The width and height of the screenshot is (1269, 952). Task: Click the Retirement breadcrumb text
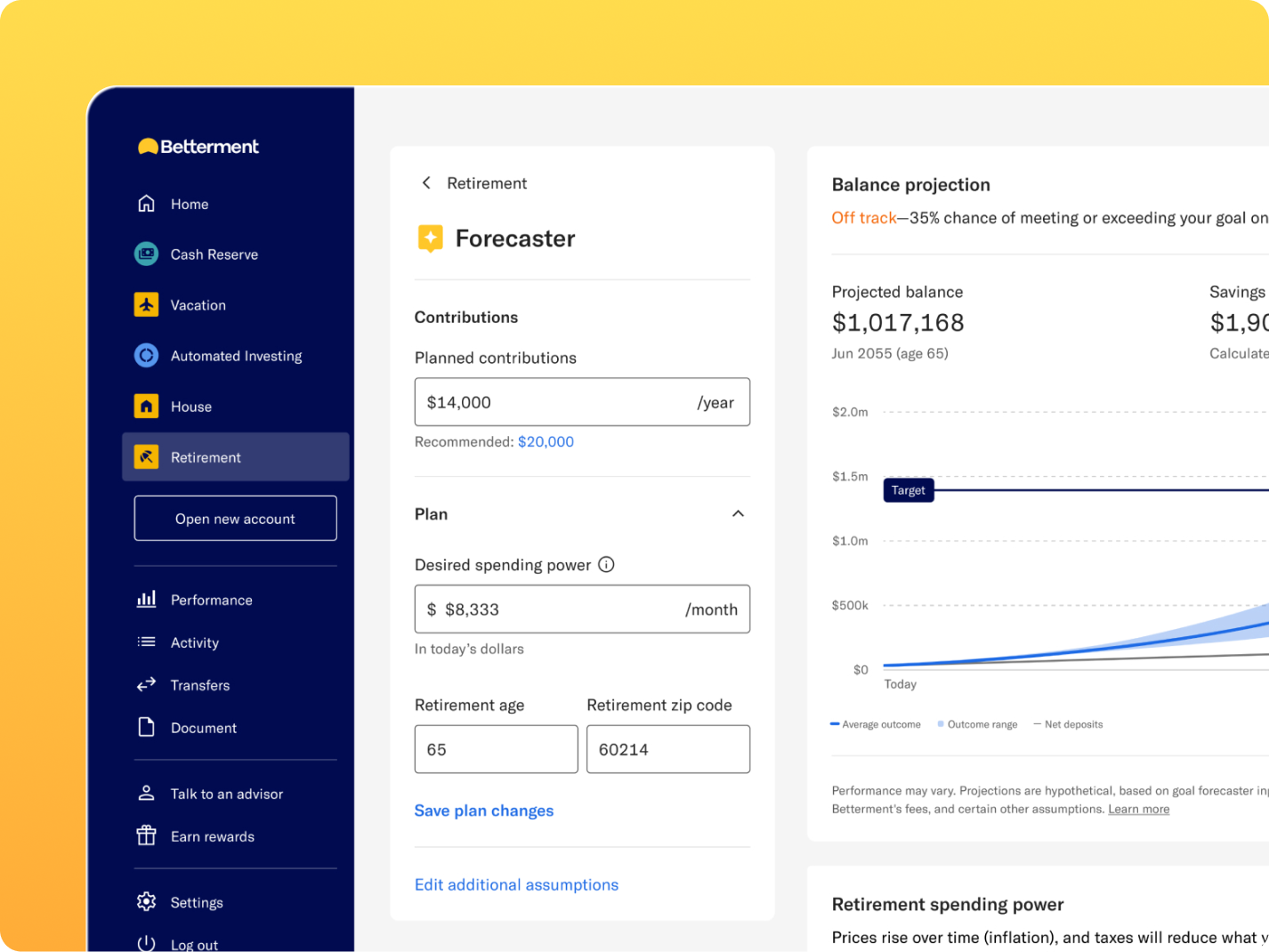[x=487, y=183]
